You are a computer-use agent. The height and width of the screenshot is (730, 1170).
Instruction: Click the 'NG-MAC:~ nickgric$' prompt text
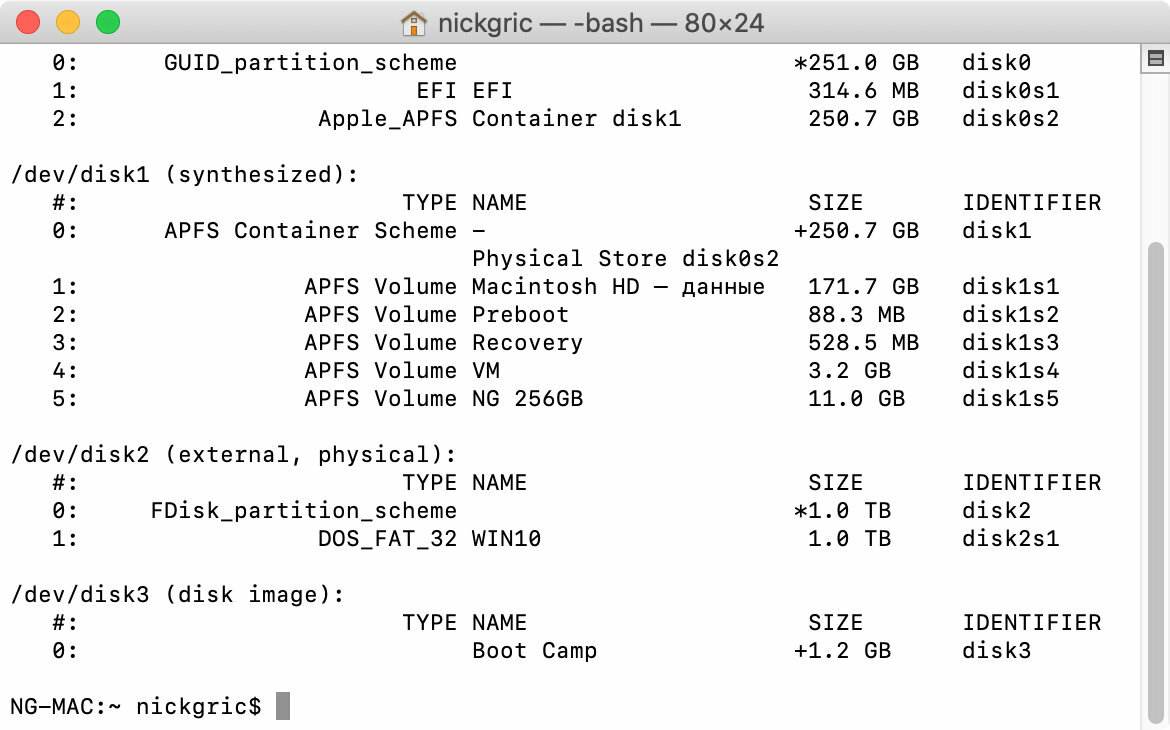pyautogui.click(x=136, y=706)
